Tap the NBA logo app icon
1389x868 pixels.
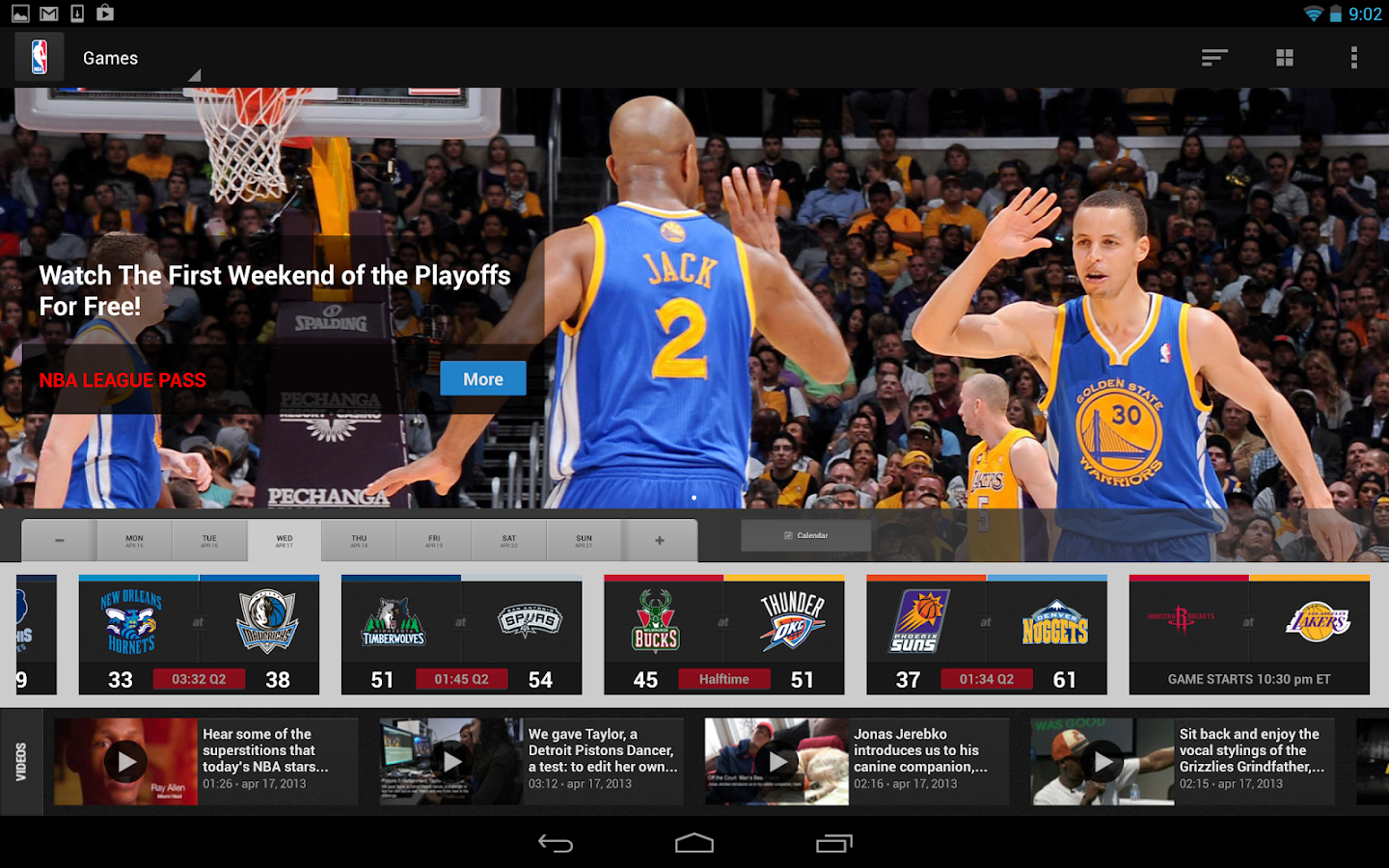click(x=40, y=57)
